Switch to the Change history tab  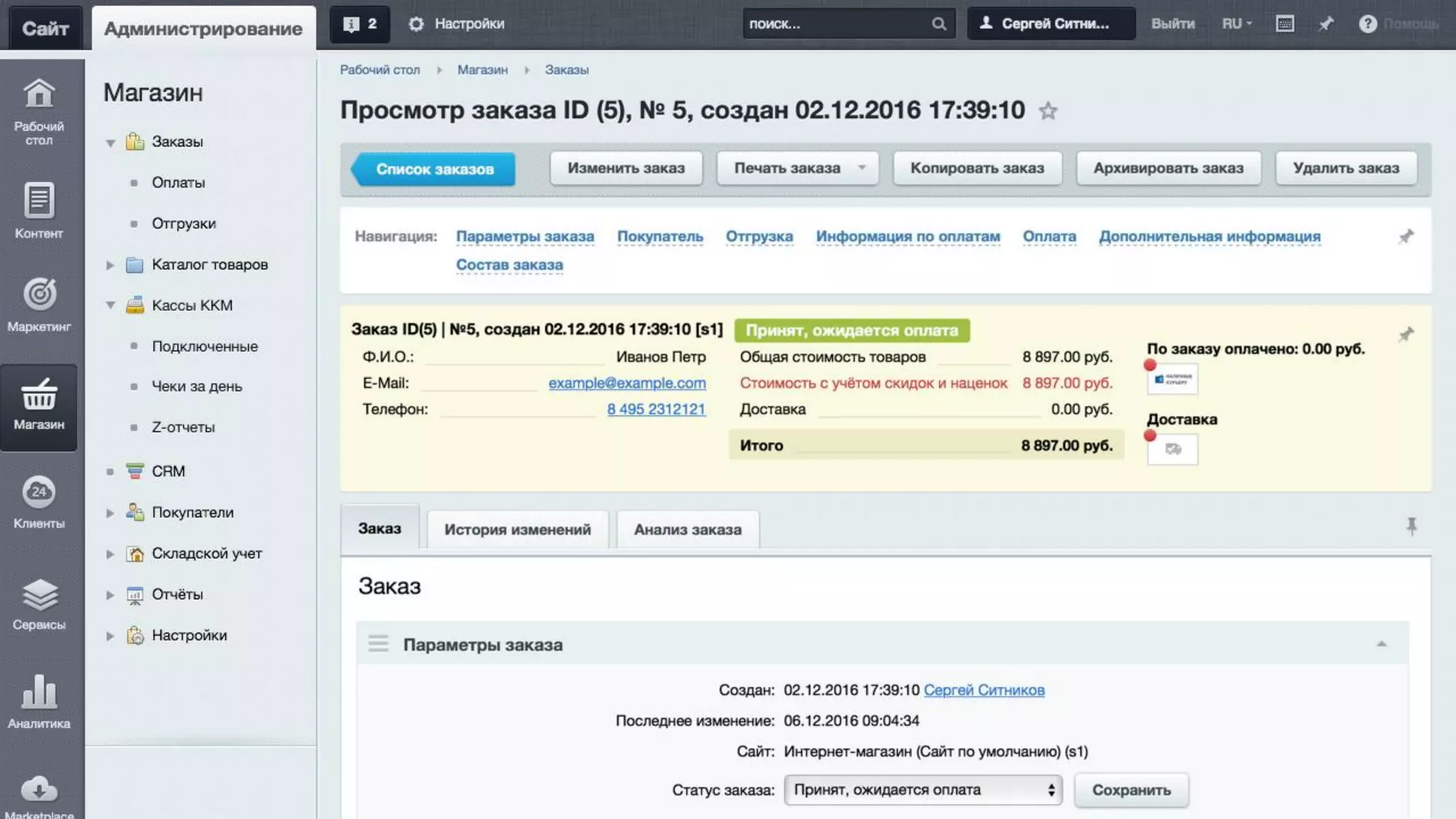517,530
